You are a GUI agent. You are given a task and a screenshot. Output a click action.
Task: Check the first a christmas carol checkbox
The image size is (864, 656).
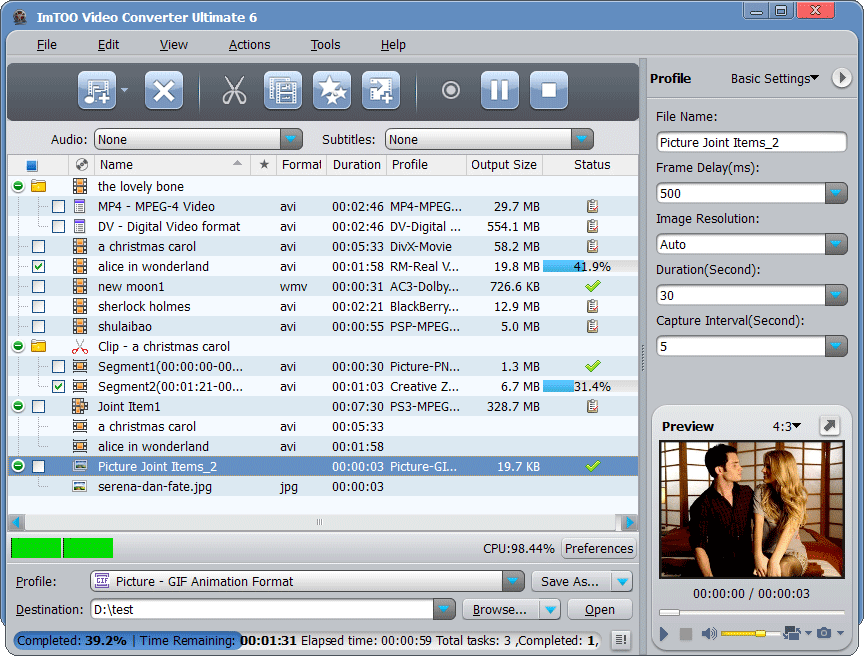click(x=39, y=247)
